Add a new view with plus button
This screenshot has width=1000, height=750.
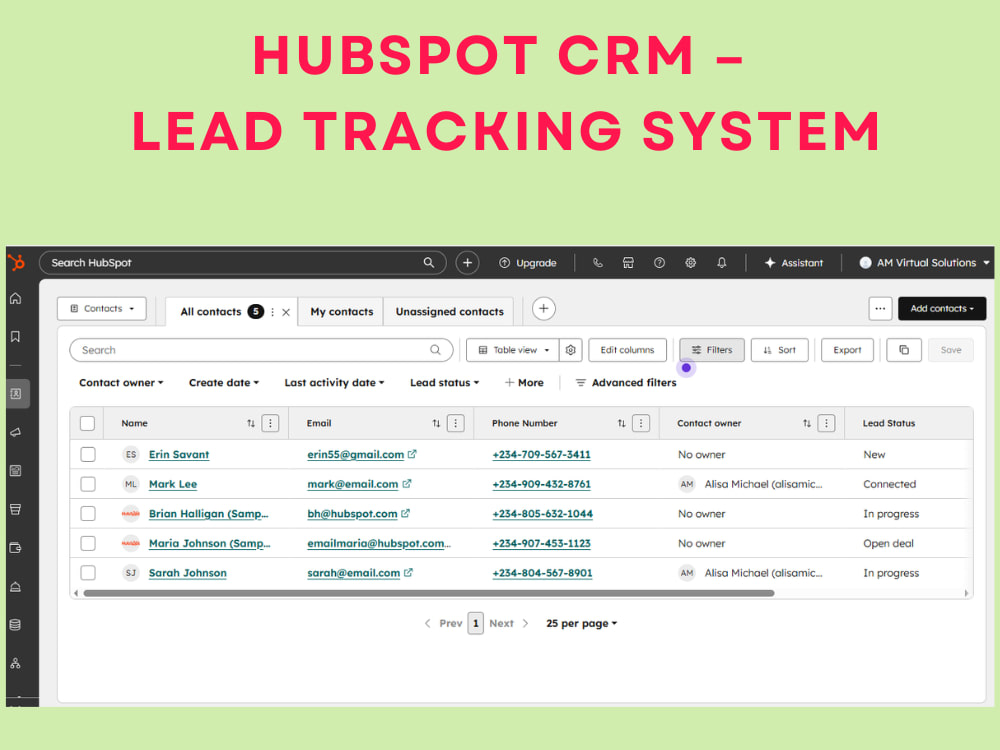543,309
